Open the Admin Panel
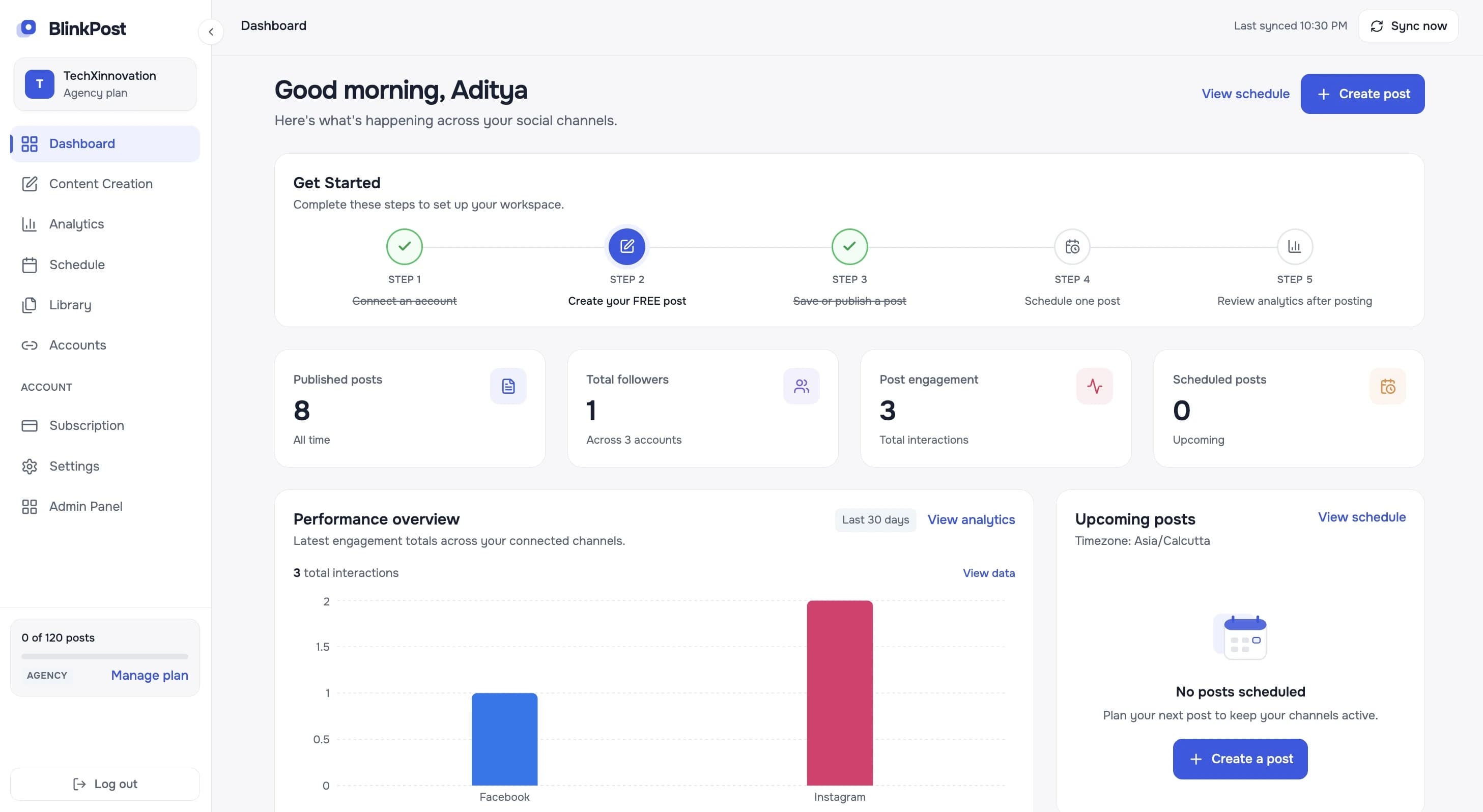The image size is (1483, 812). point(105,506)
